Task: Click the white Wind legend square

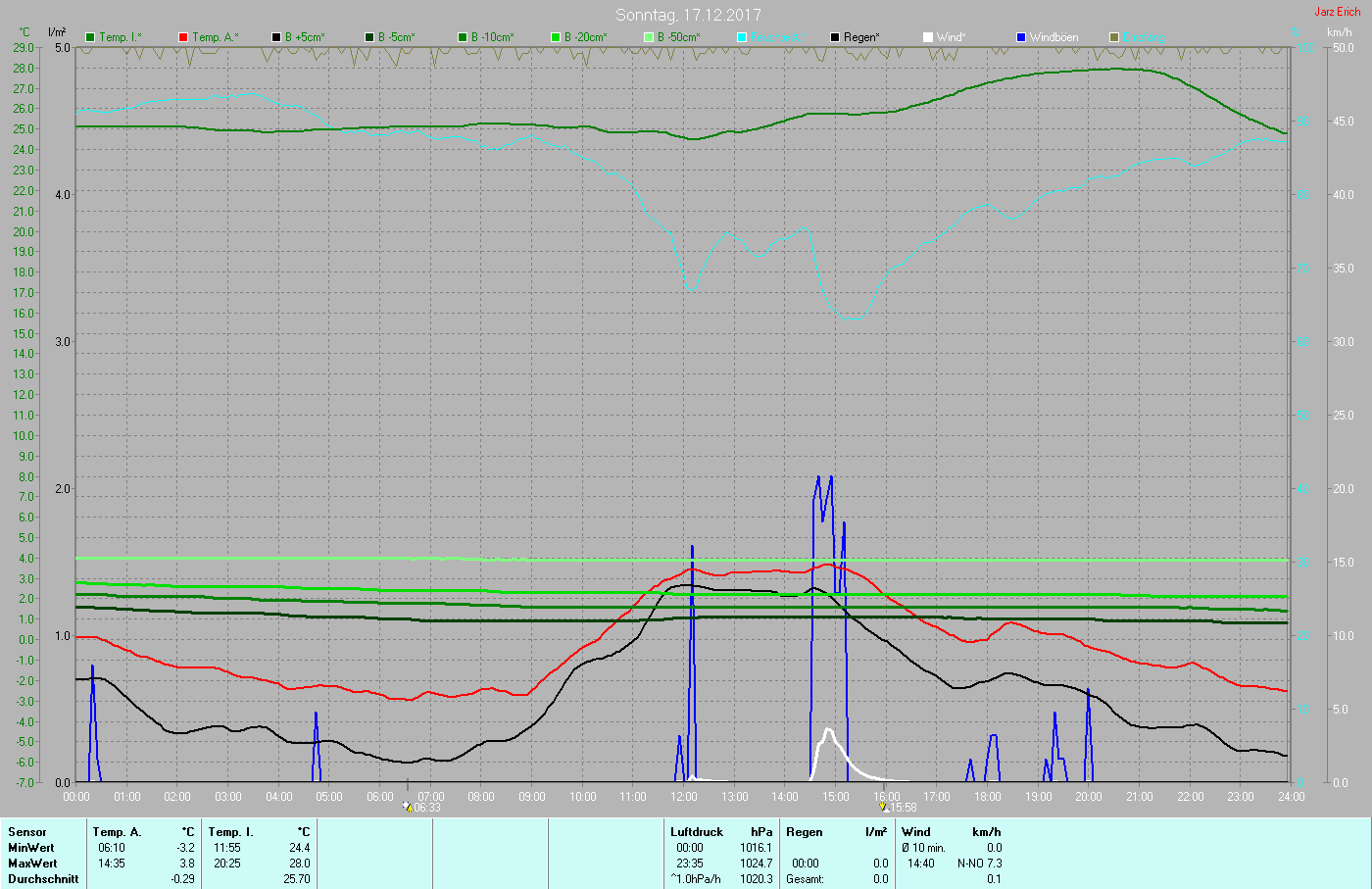Action: point(928,37)
